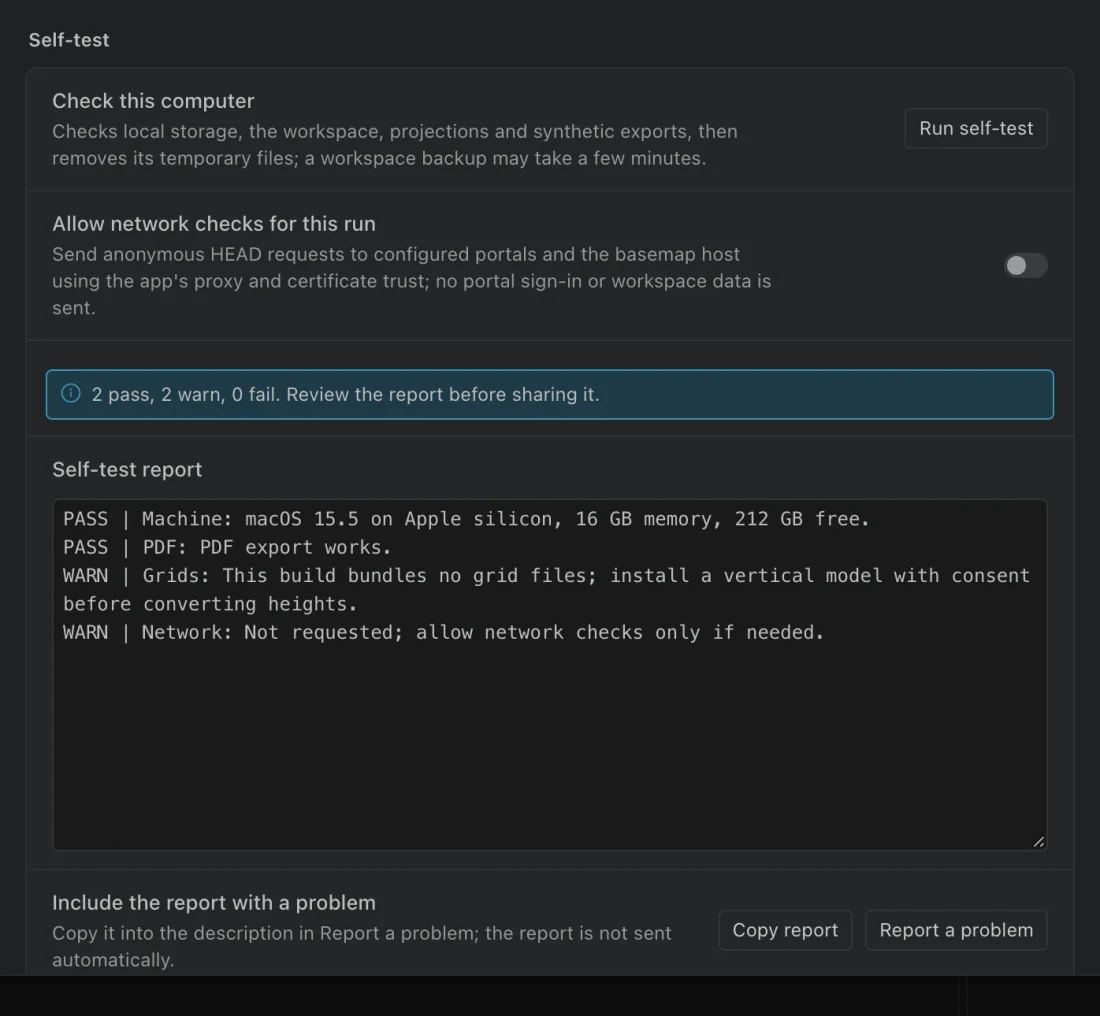Click the Run self-test button
1100x1016 pixels.
click(x=976, y=128)
